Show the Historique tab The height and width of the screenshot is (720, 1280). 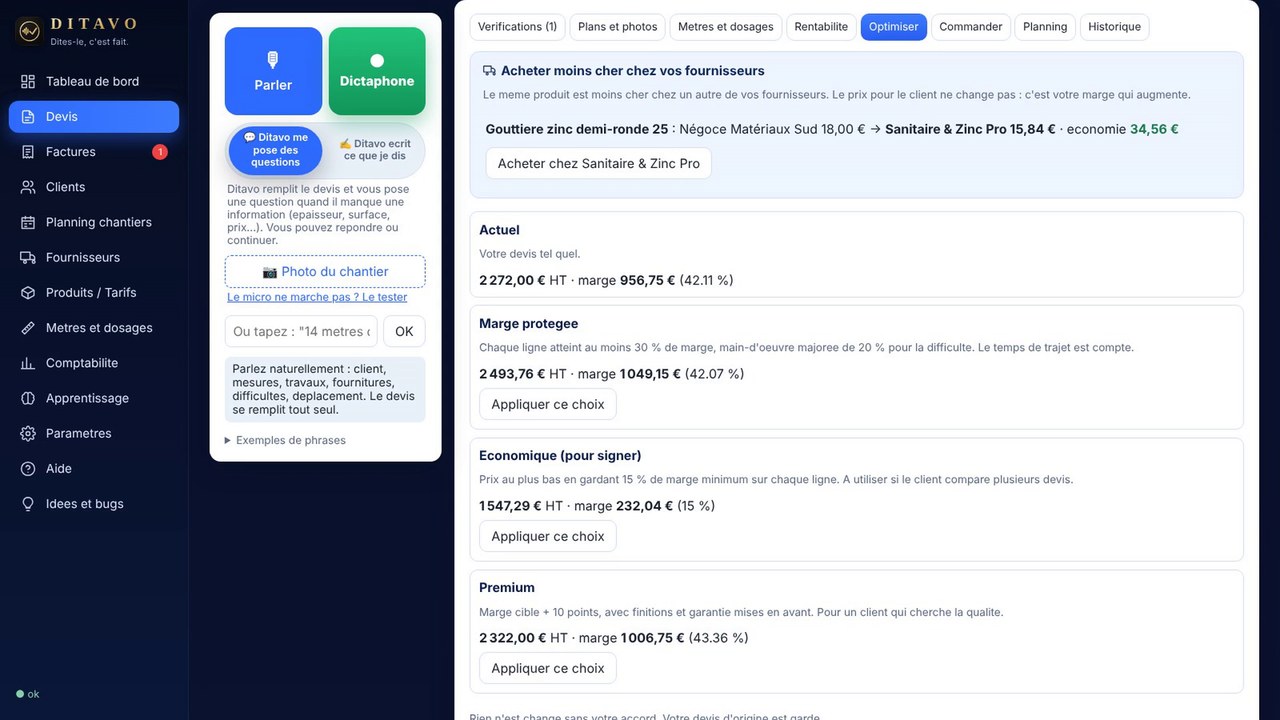(1115, 27)
